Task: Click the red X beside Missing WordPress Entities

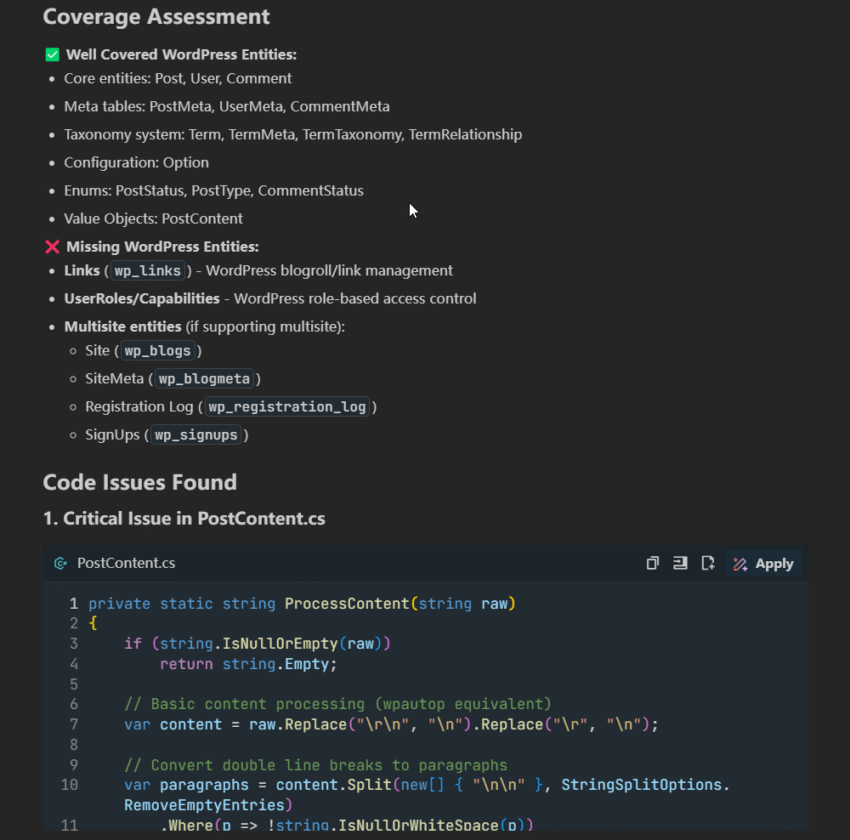Action: (52, 247)
